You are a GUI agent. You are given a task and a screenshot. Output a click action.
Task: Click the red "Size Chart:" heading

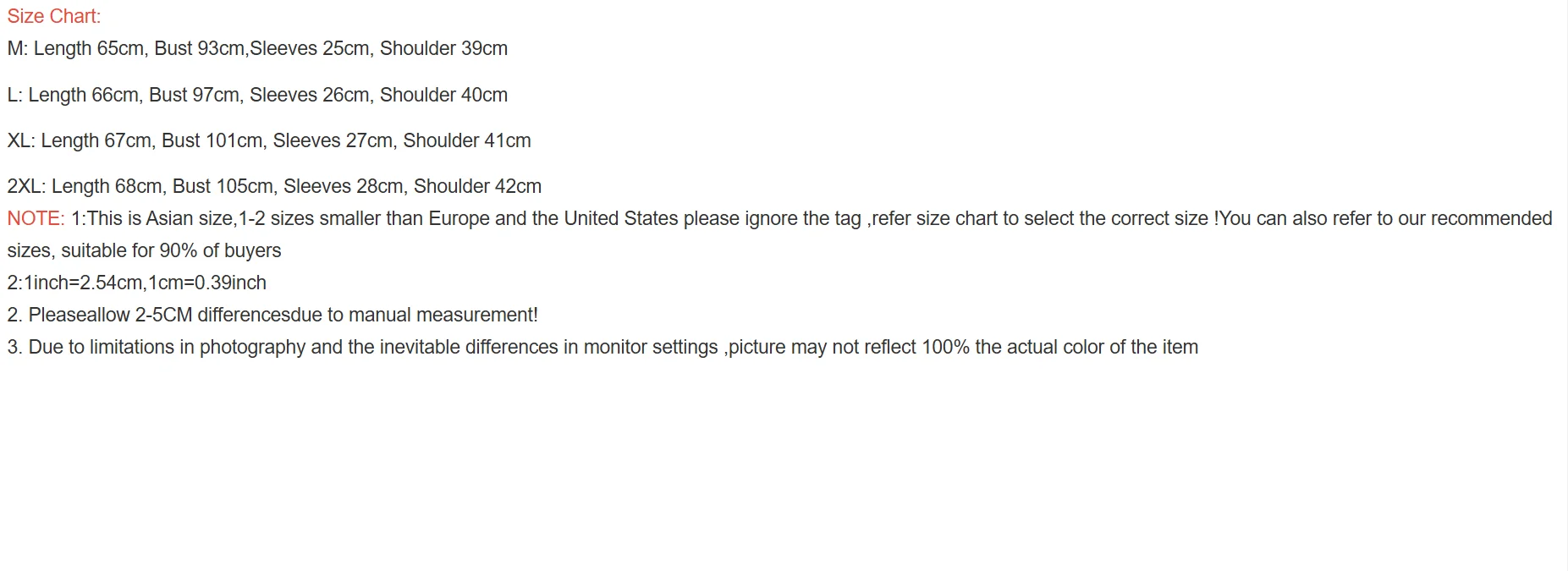53,16
